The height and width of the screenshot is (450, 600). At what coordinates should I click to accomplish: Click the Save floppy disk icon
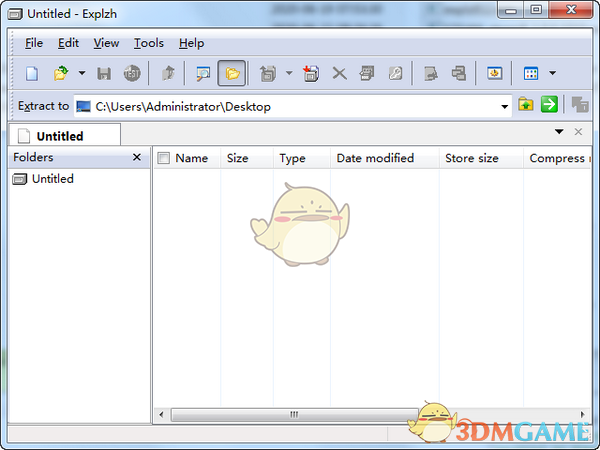coord(104,73)
